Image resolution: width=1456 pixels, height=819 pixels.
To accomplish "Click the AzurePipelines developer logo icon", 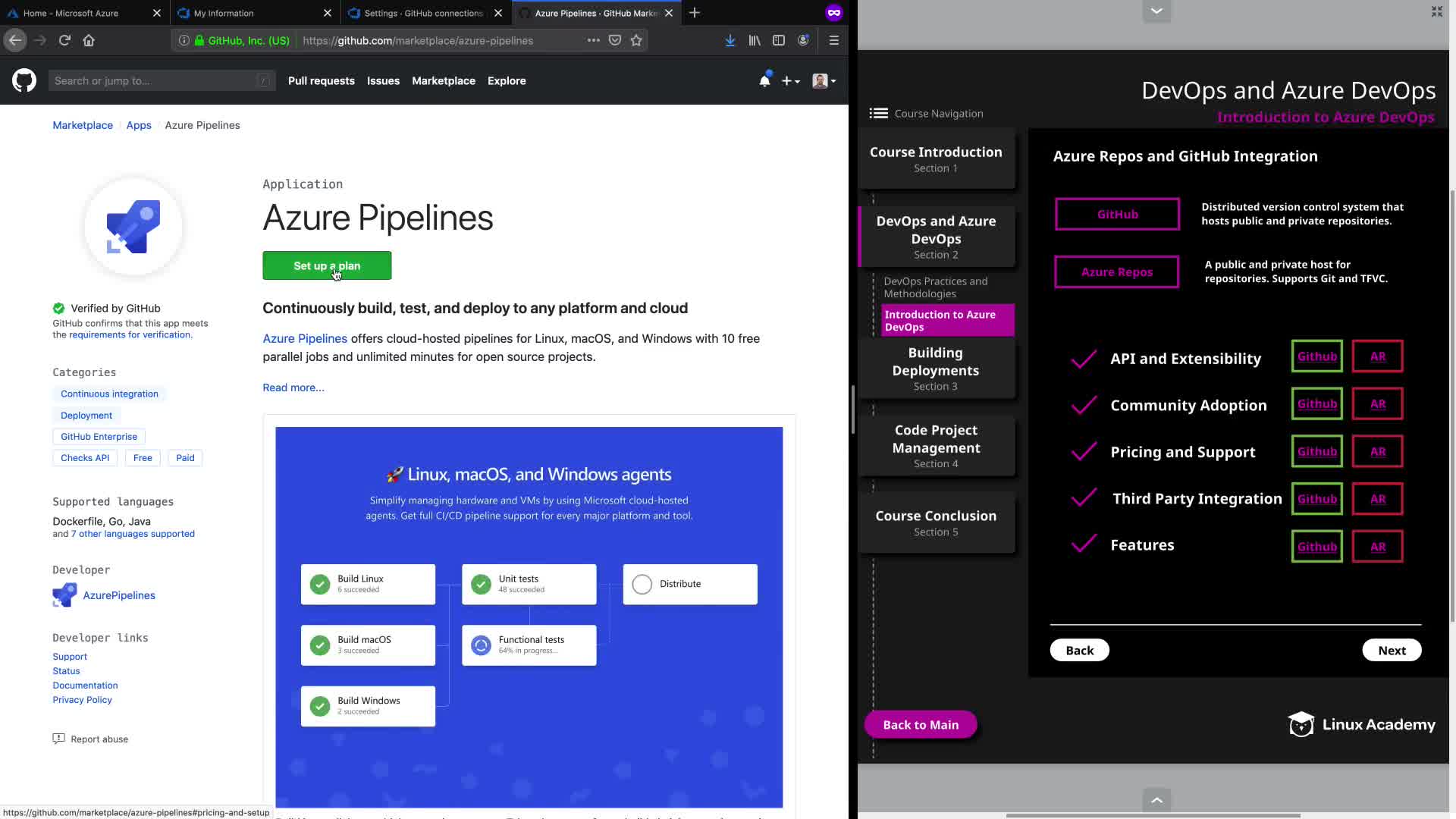I will coord(64,595).
